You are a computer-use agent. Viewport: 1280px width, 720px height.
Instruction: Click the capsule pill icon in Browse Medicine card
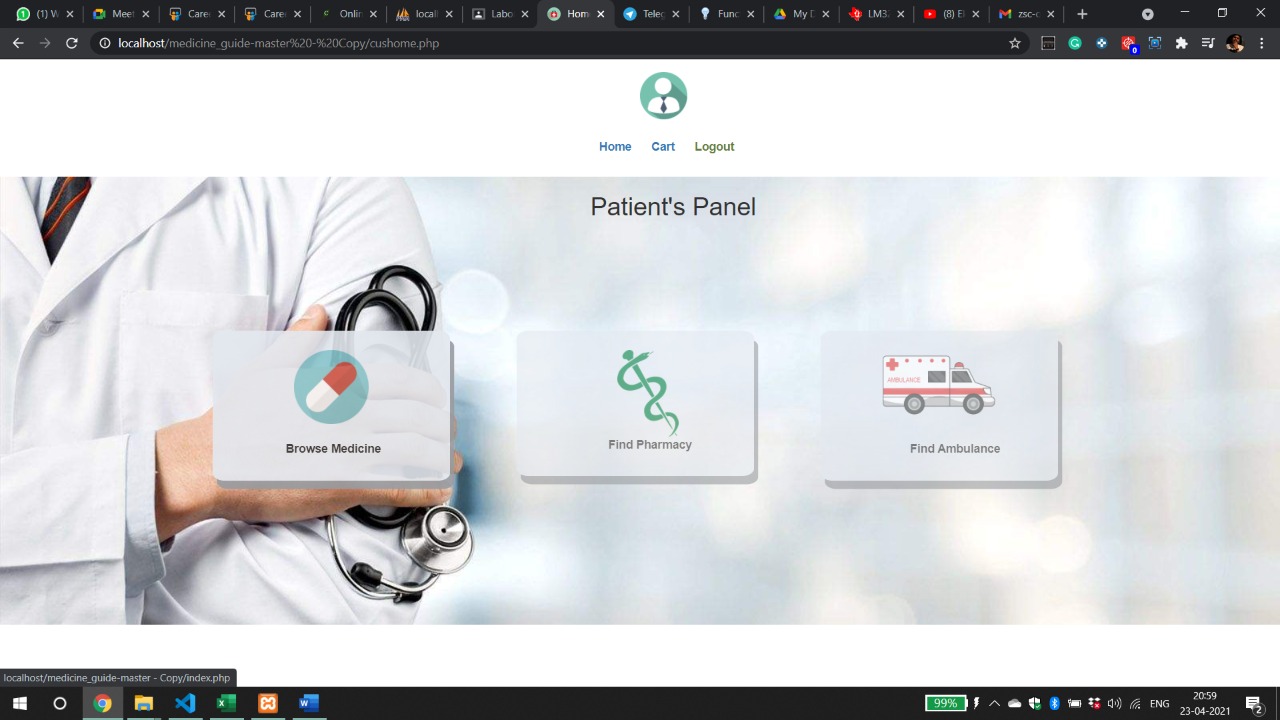(331, 387)
